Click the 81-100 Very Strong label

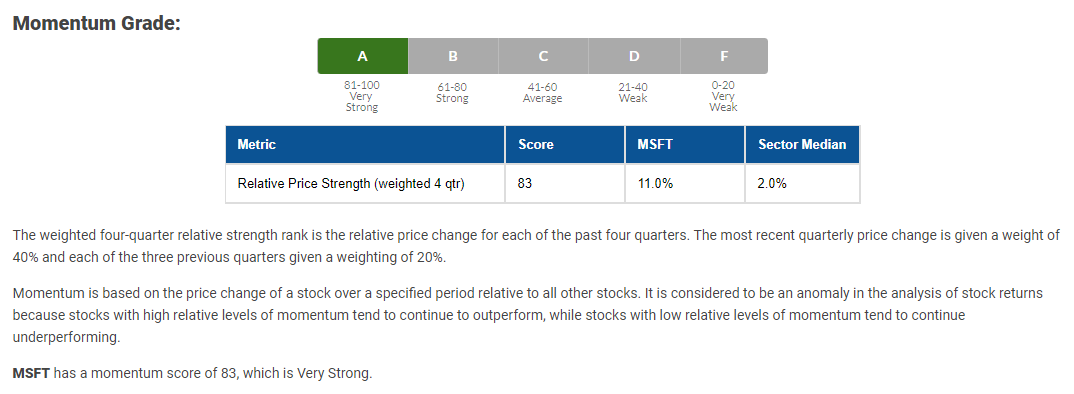click(x=362, y=97)
